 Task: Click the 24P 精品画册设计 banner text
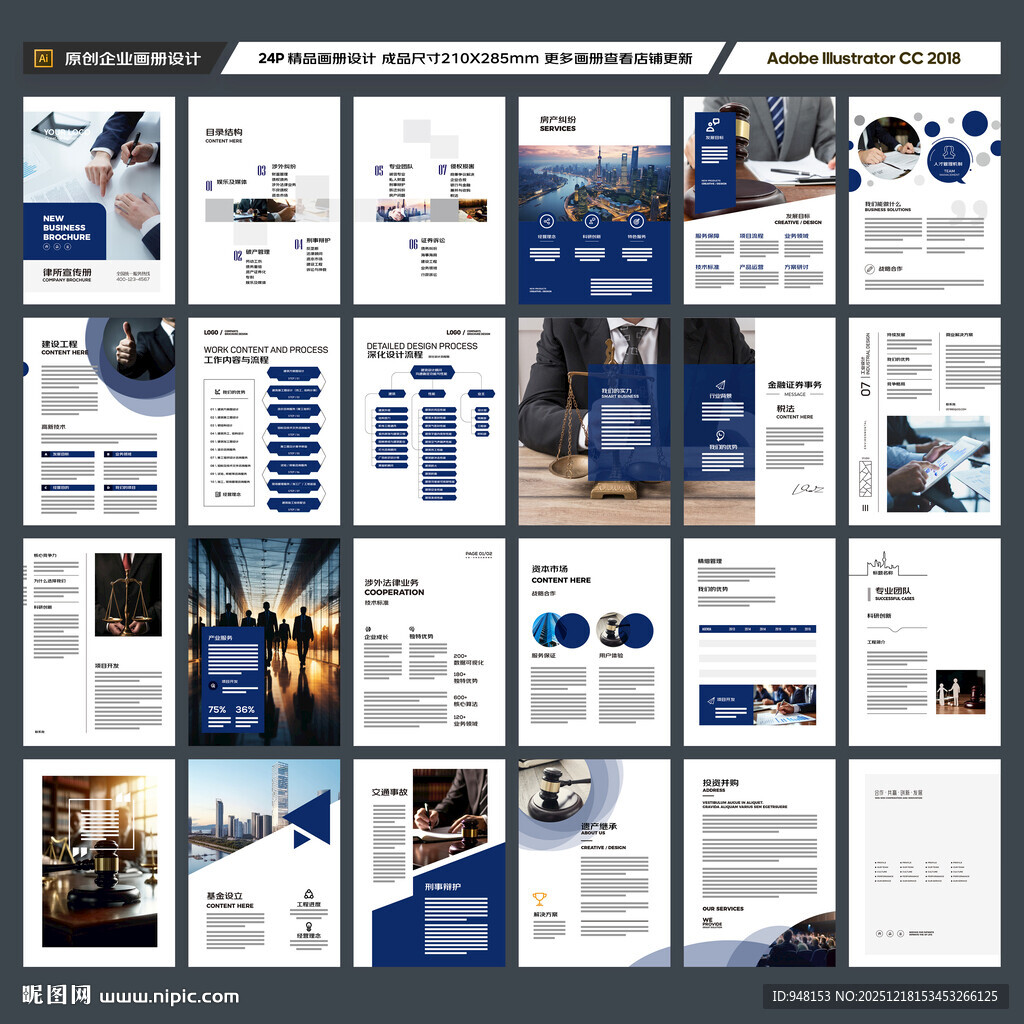pyautogui.click(x=475, y=58)
